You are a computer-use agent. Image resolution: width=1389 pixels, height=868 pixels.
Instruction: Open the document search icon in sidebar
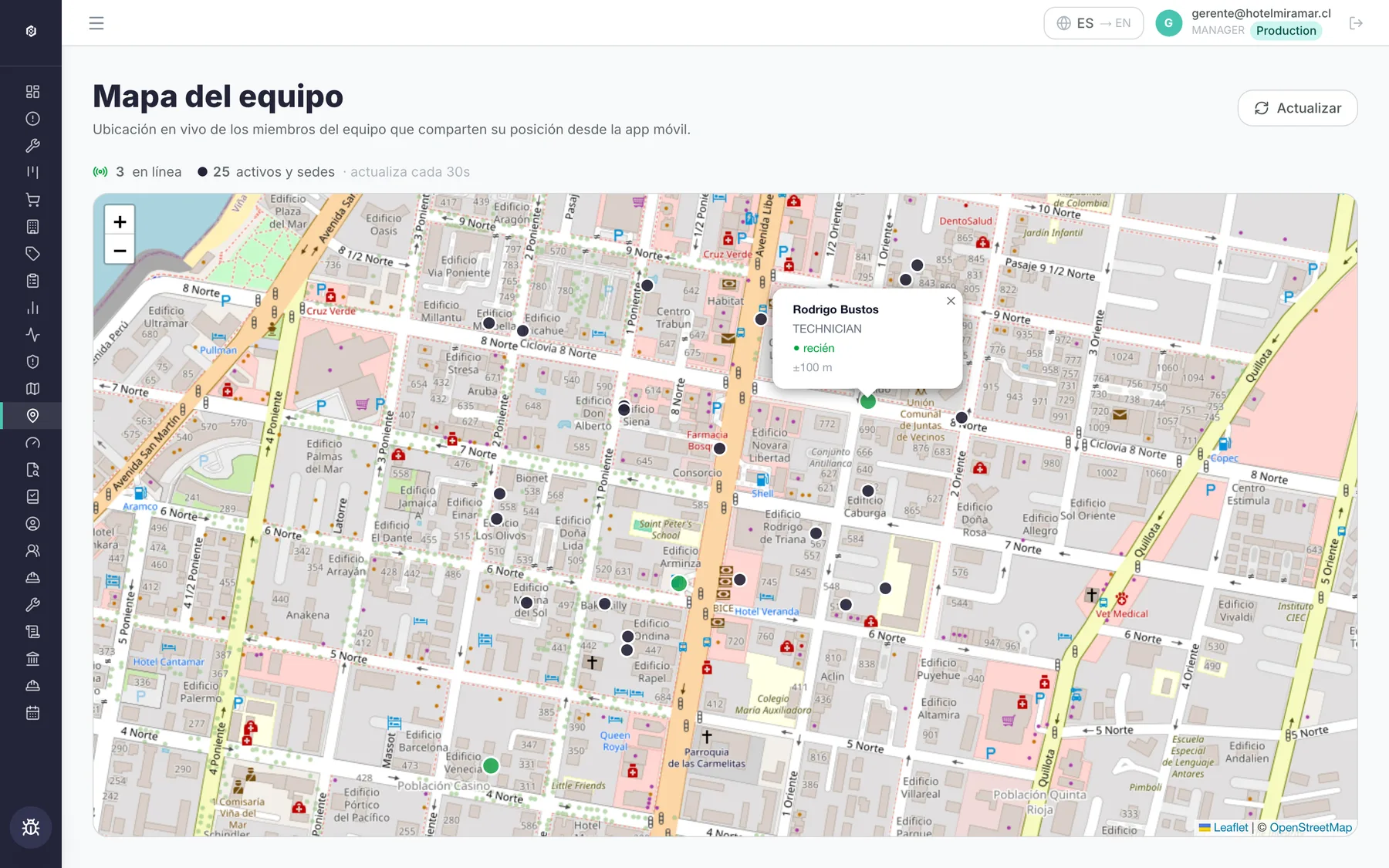click(32, 470)
